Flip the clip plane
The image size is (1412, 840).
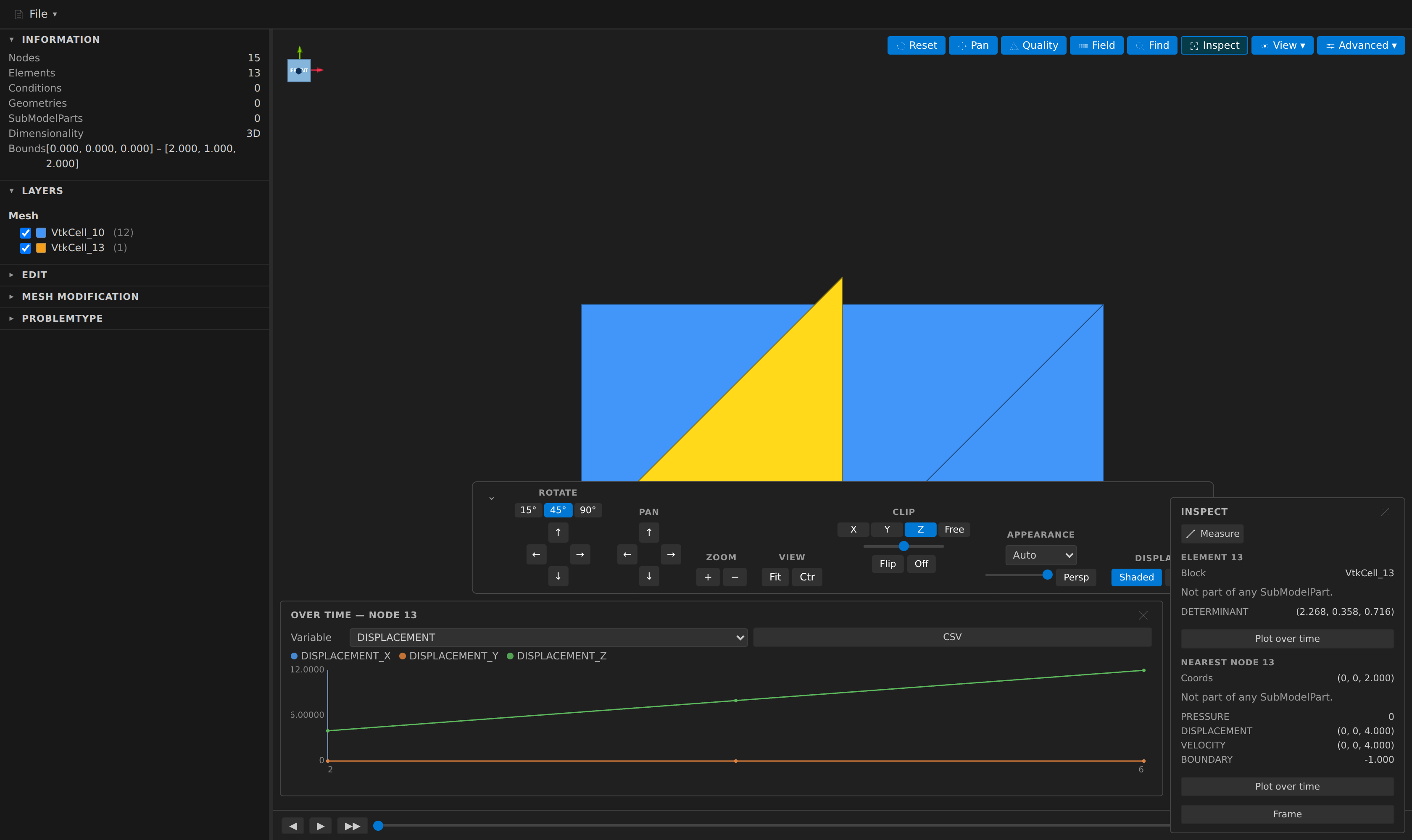click(x=888, y=564)
